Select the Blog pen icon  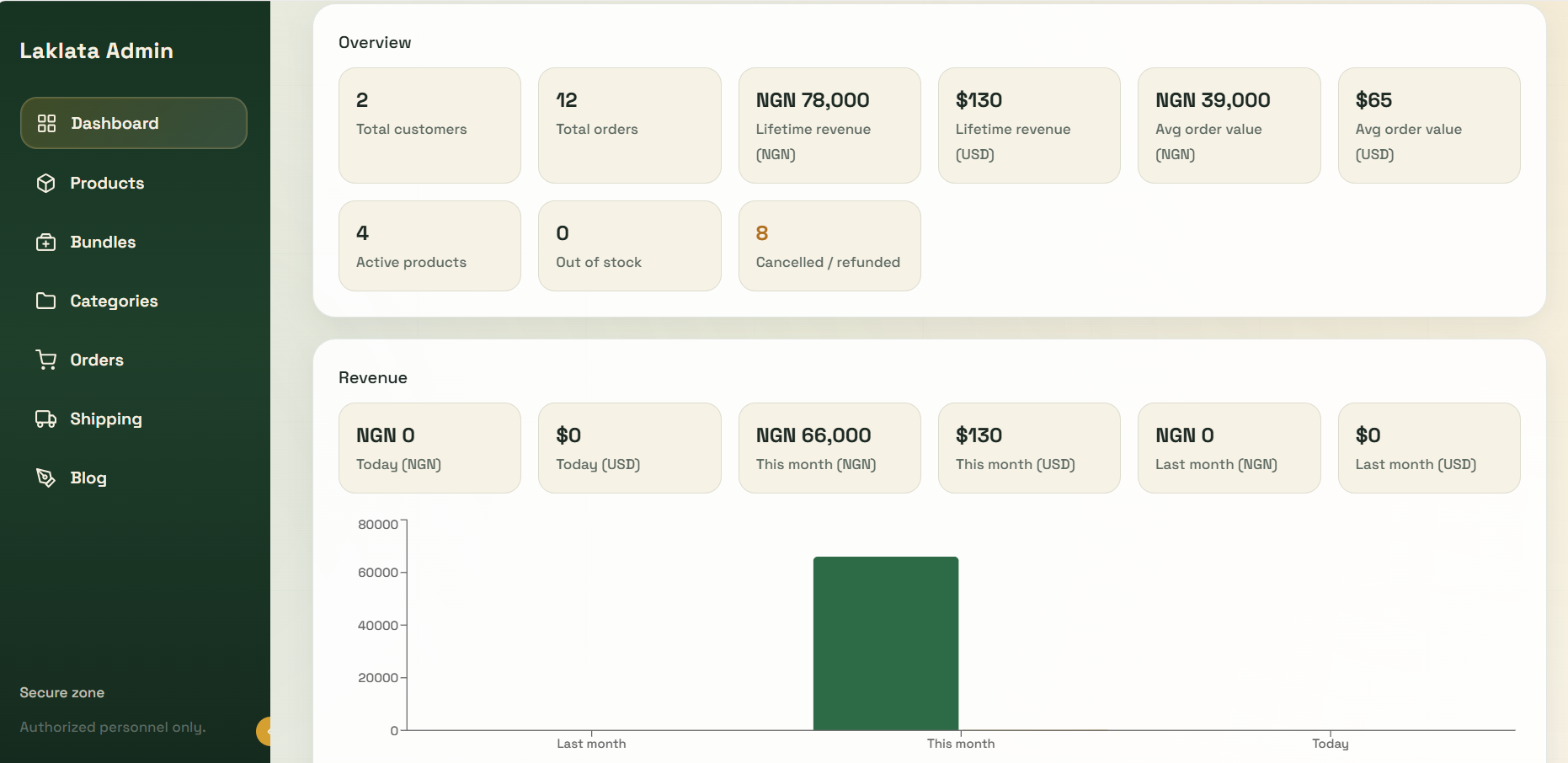pos(46,478)
